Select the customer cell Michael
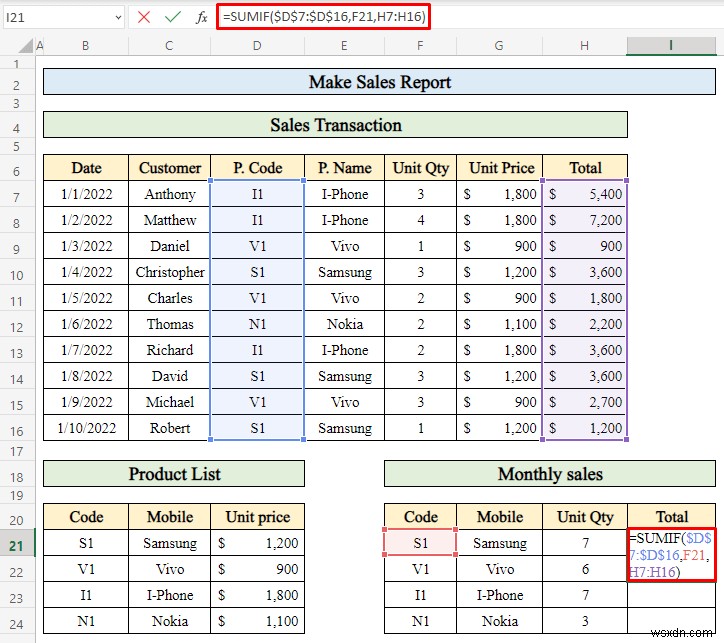 pyautogui.click(x=169, y=402)
